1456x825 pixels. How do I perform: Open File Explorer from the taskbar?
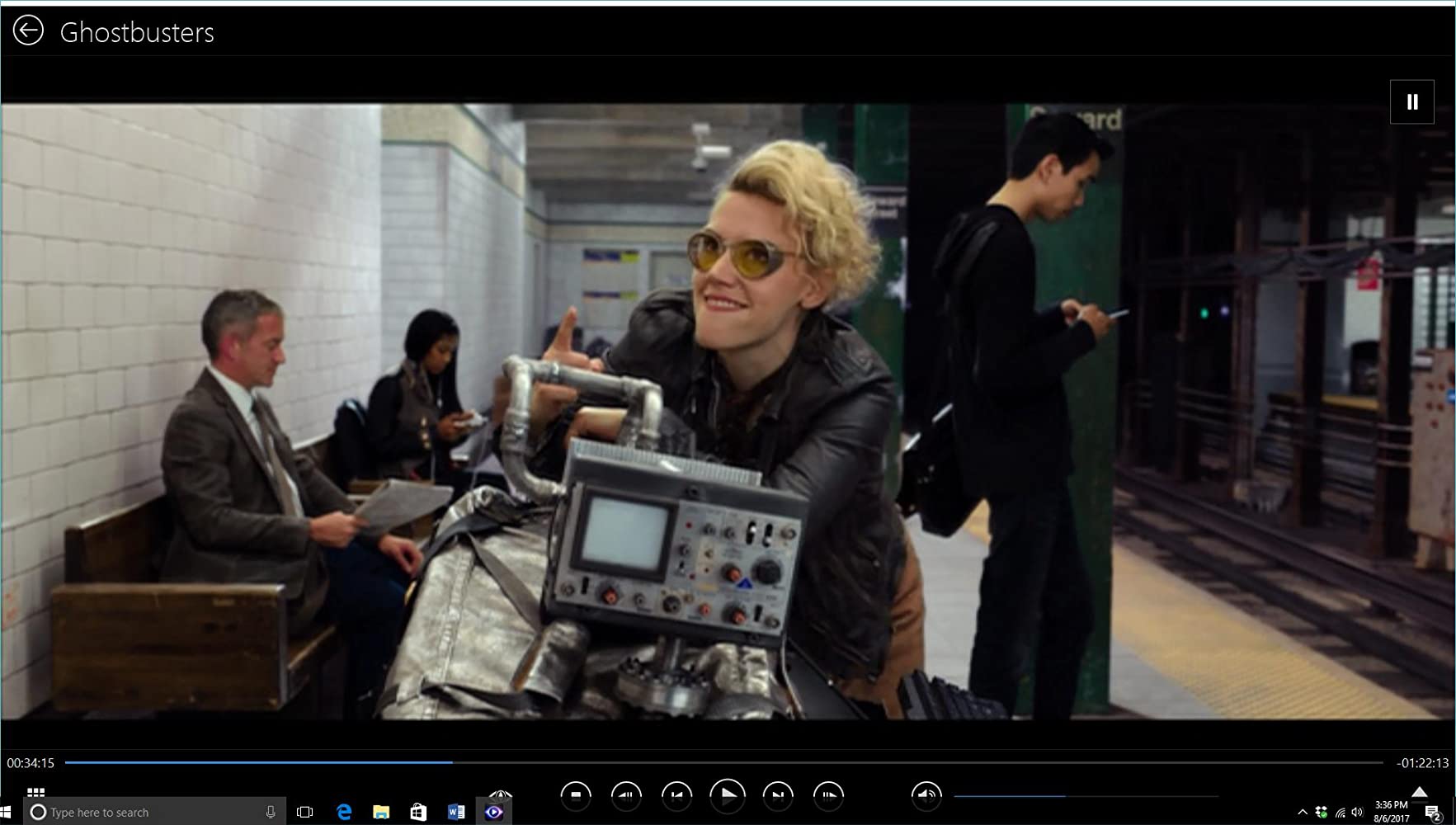click(x=381, y=813)
